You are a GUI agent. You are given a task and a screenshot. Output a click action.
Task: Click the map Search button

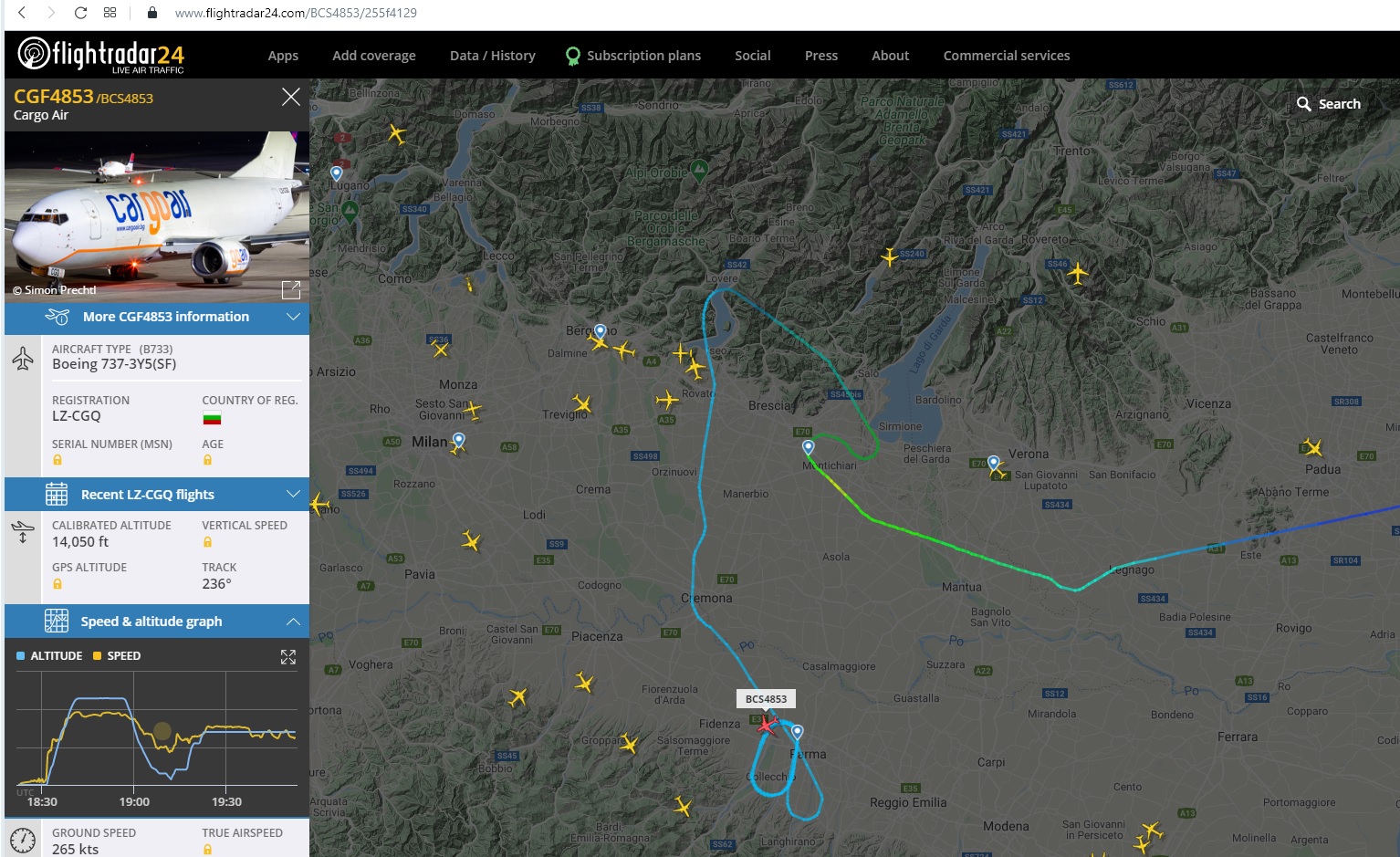tap(1329, 104)
